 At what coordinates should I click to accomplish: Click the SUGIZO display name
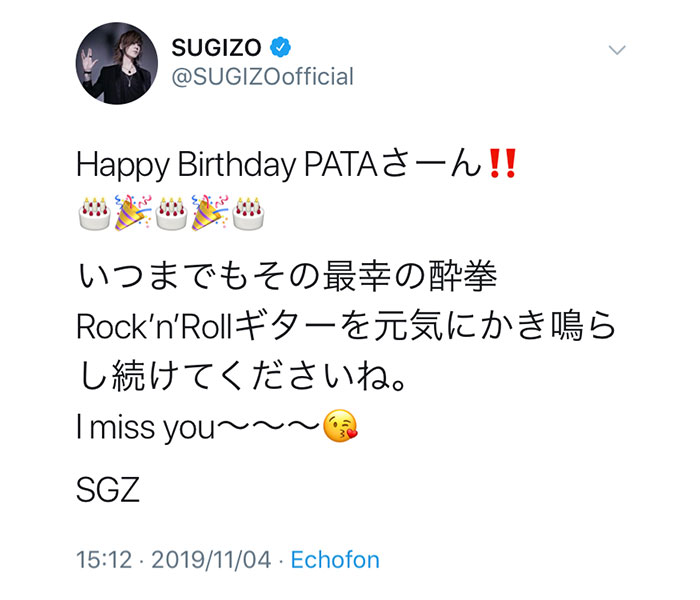point(217,48)
